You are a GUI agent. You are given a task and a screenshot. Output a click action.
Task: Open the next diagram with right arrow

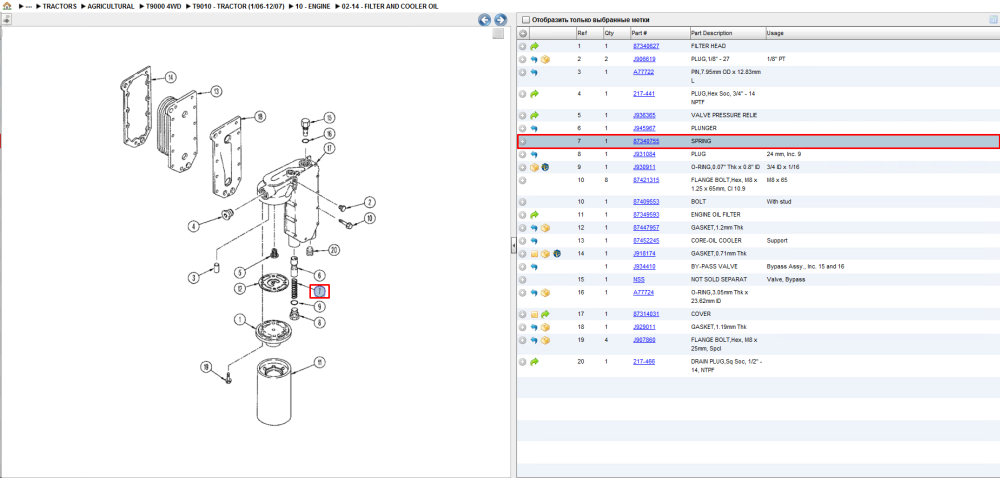(x=501, y=20)
